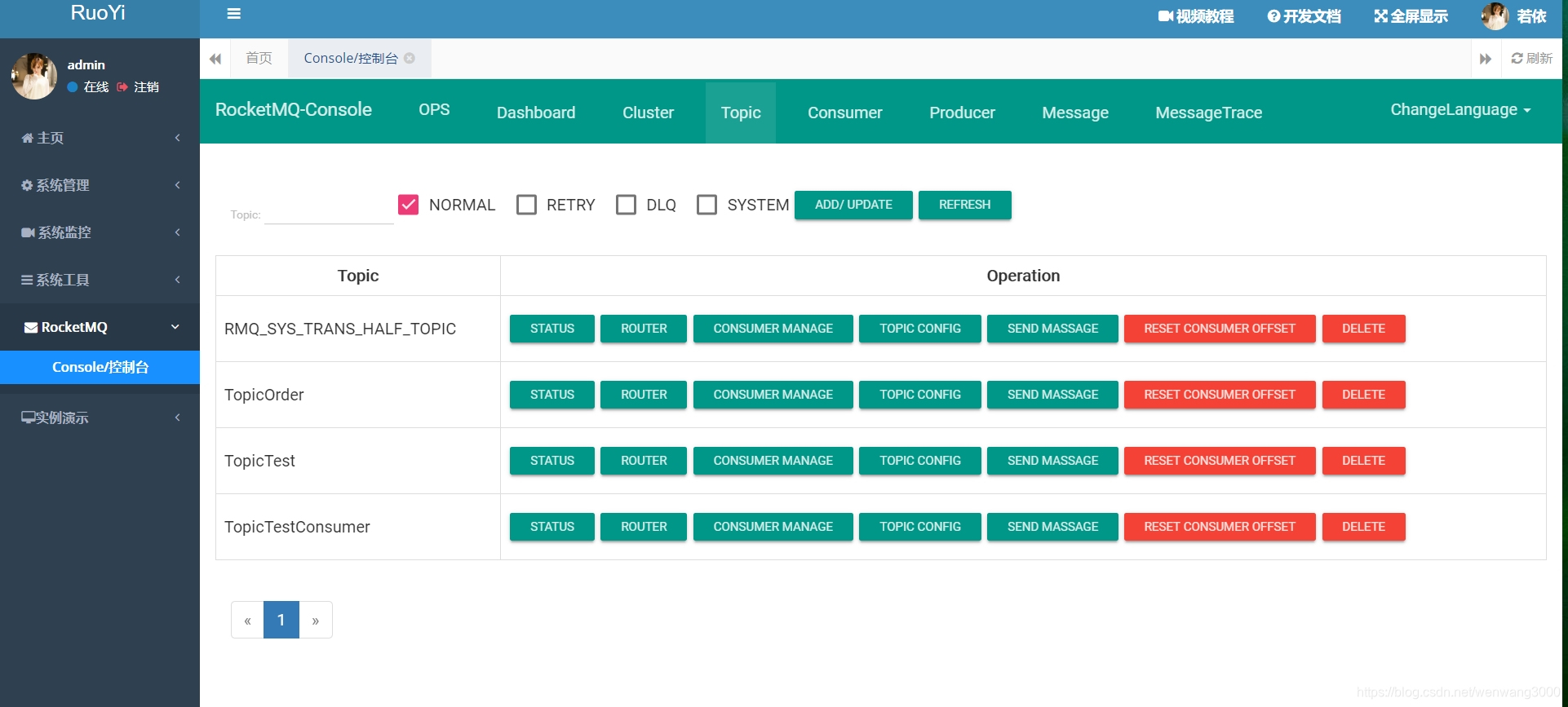Click SEND MASSAGE for TopicOrder

coord(1052,395)
